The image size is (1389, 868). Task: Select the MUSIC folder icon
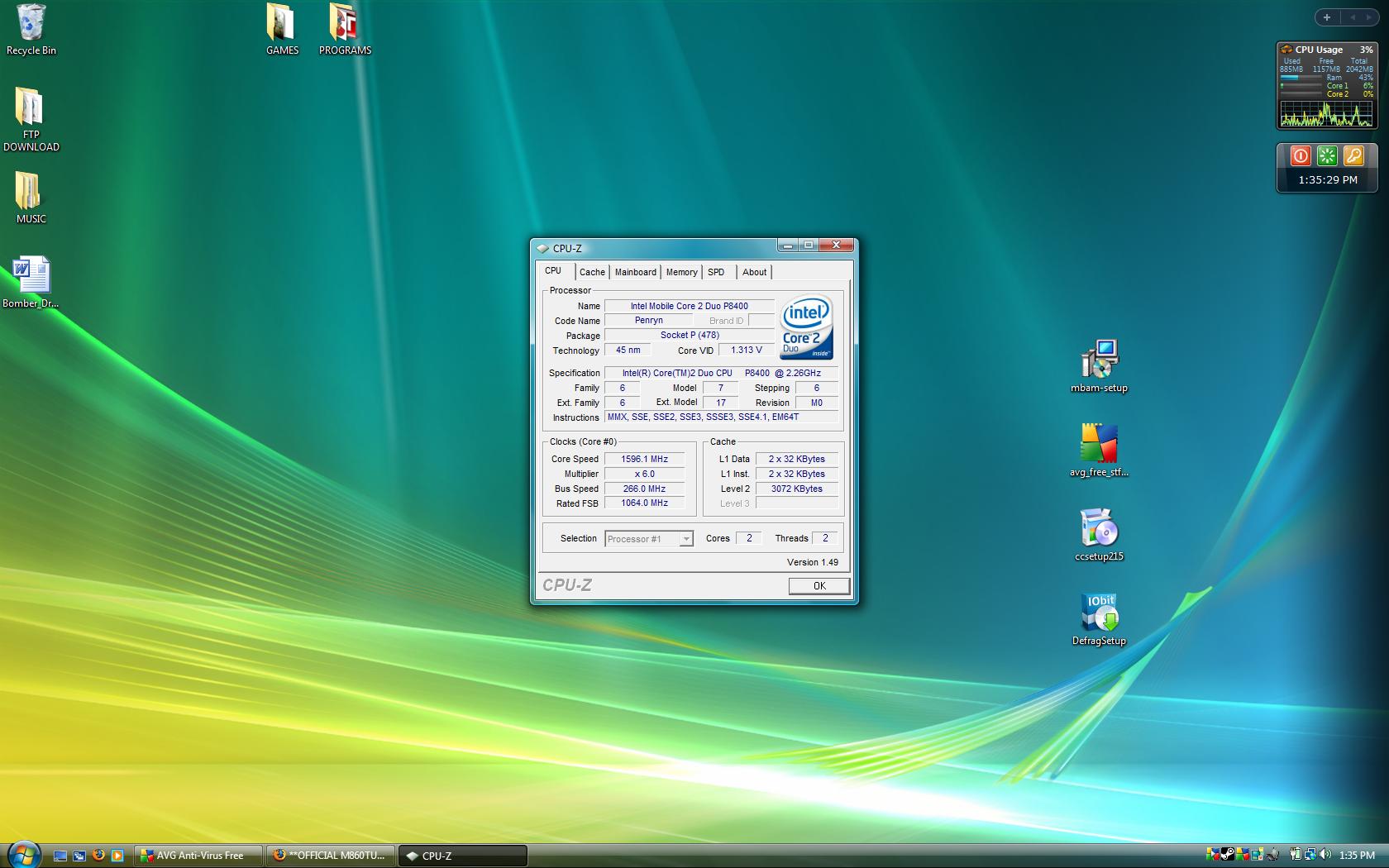(31, 198)
